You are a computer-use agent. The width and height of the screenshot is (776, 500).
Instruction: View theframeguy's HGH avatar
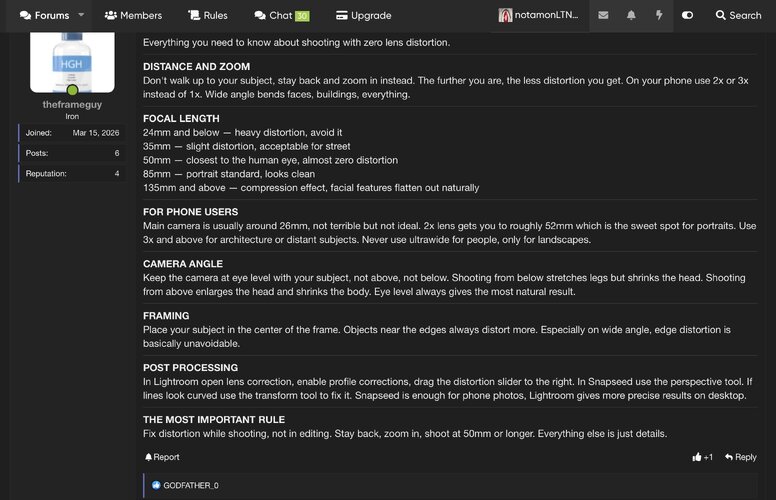[x=72, y=62]
